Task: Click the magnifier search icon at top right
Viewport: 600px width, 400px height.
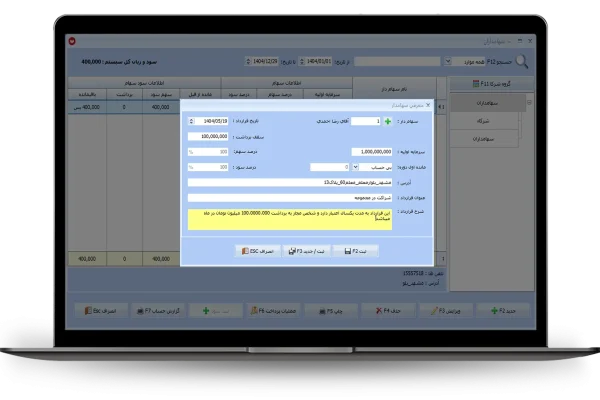Action: click(521, 61)
